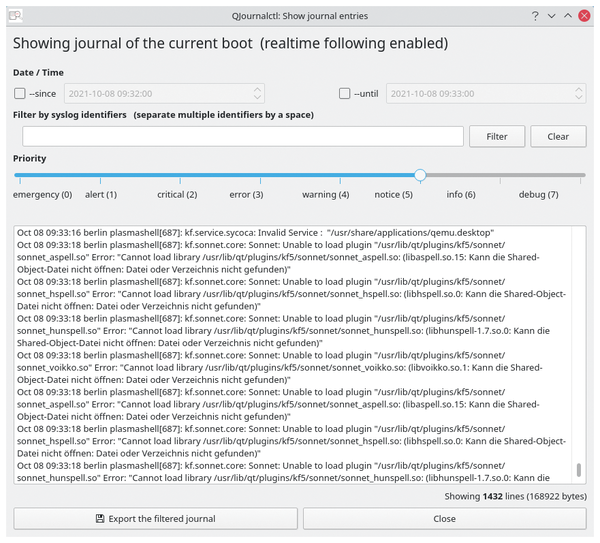This screenshot has width=600, height=543.
Task: Minimize the window using the down chevron
Action: click(551, 16)
